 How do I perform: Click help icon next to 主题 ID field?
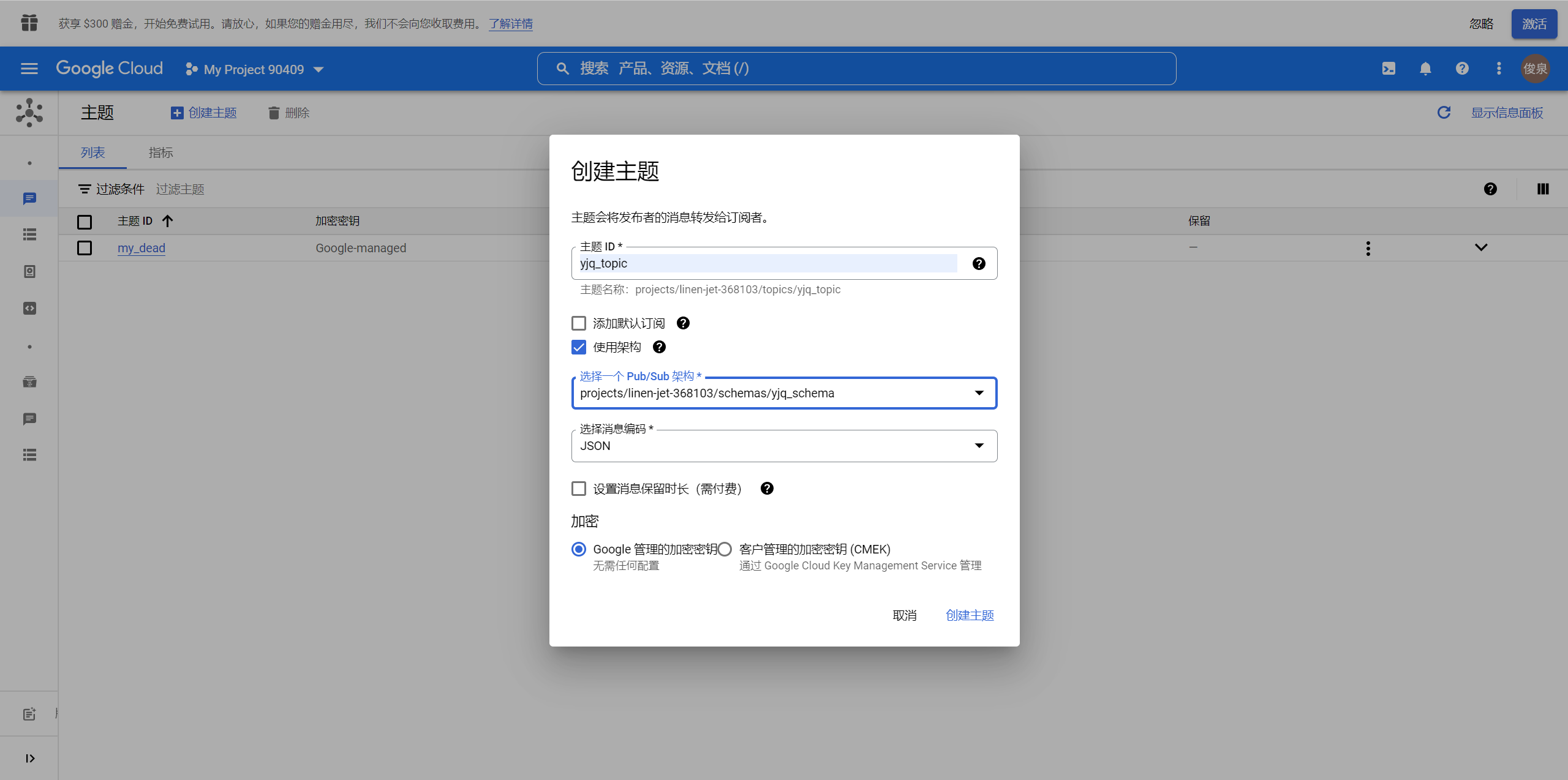[x=979, y=263]
